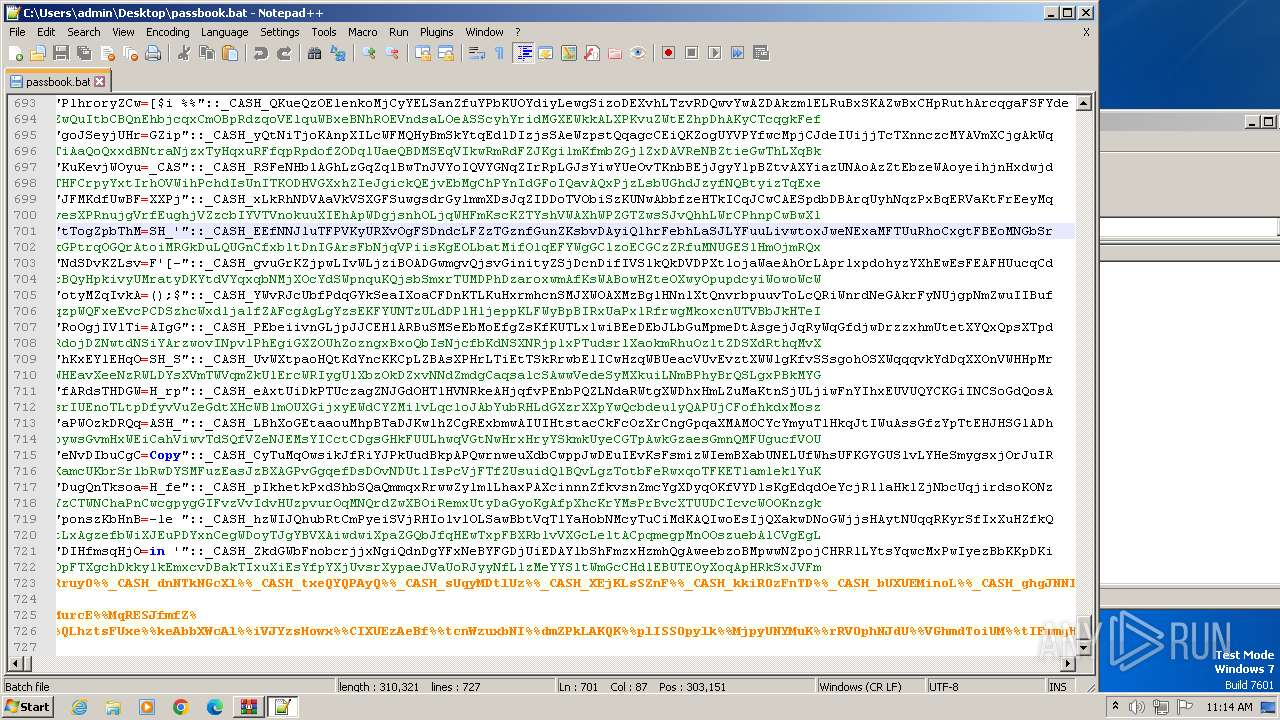Viewport: 1280px width, 720px height.
Task: Click vertical scrollbar up arrow
Action: point(1083,103)
